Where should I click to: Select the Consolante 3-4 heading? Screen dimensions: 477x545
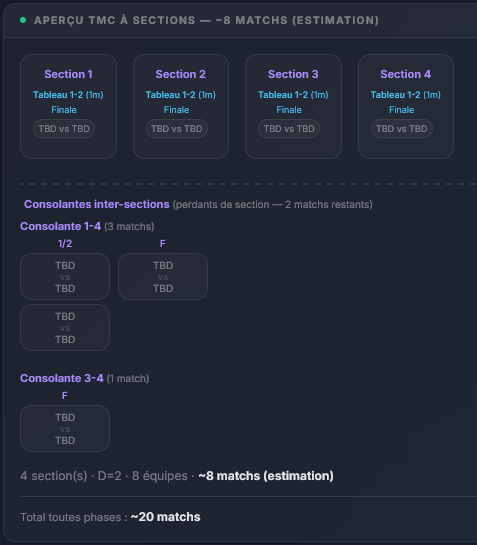tap(62, 378)
